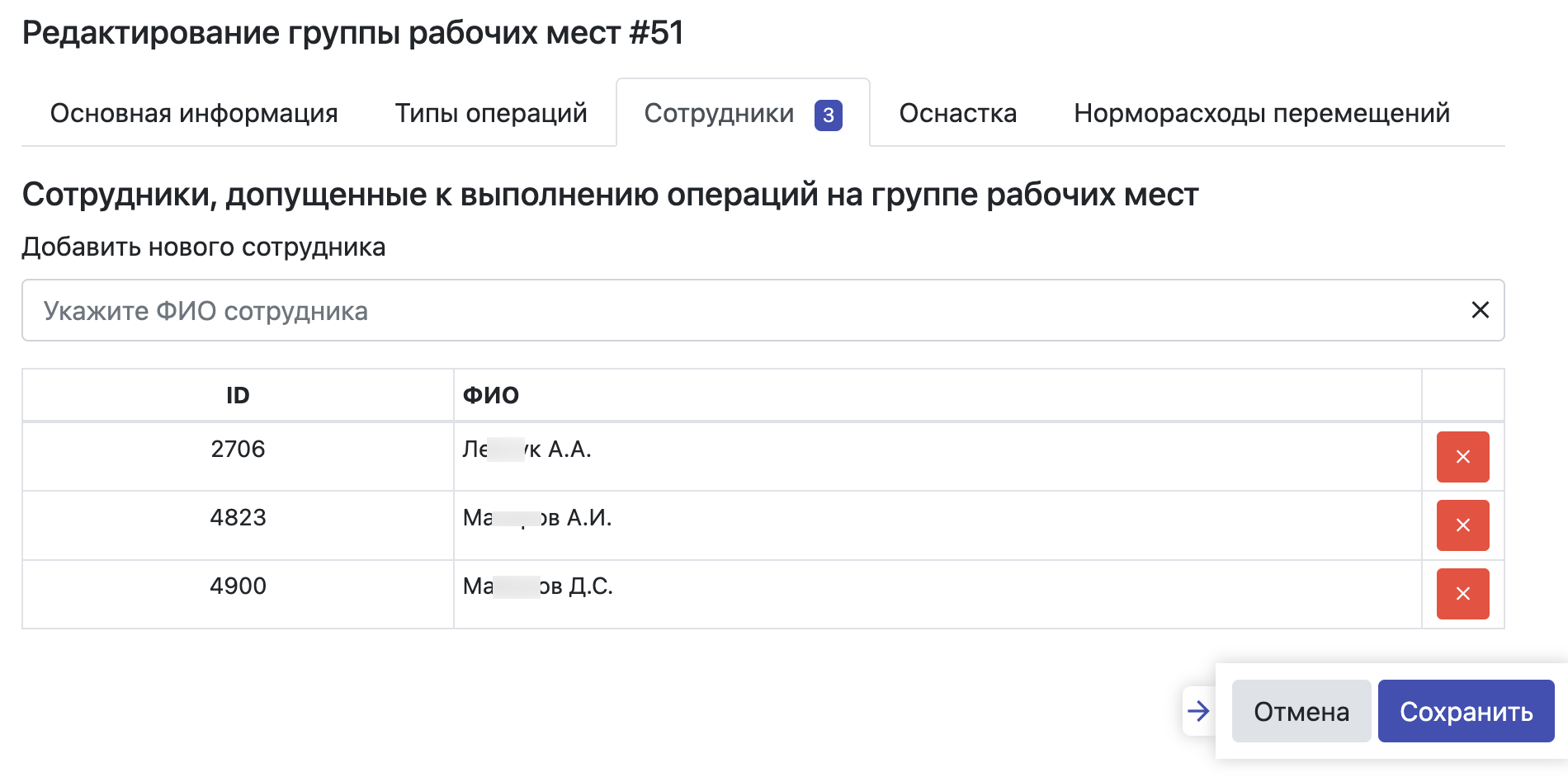Clear the employee name search field

coord(1481,310)
